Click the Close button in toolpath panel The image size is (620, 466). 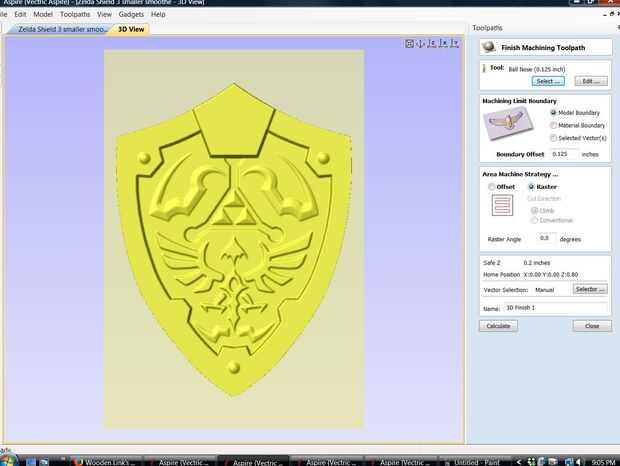pos(592,326)
